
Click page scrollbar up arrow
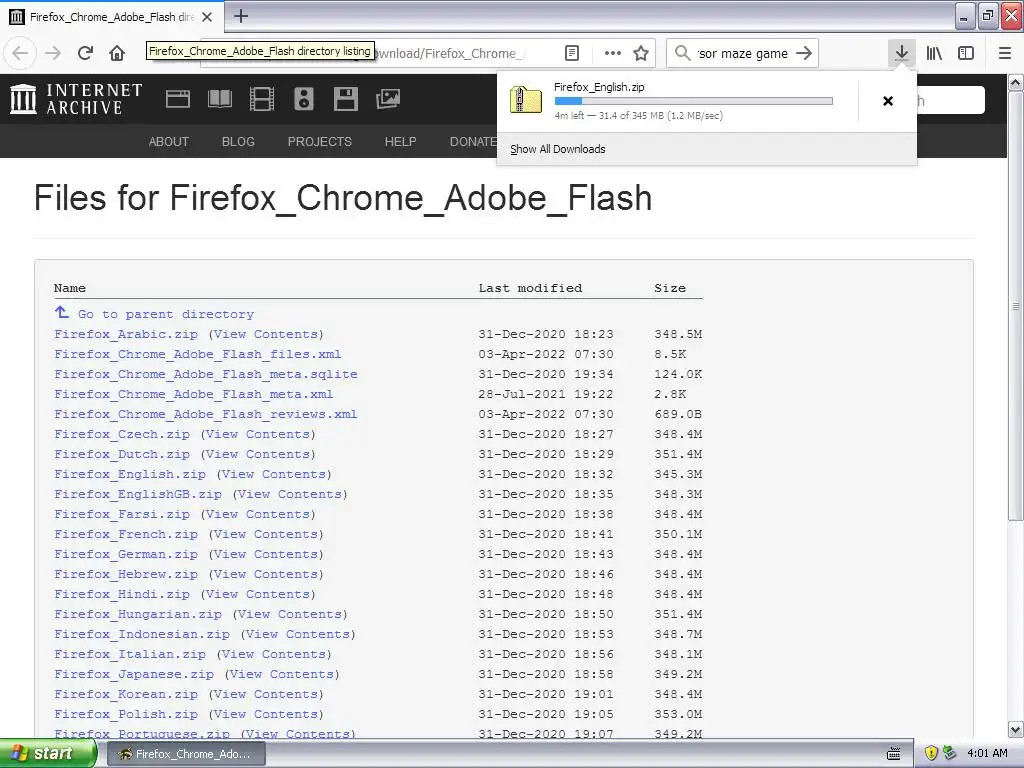click(x=1016, y=82)
